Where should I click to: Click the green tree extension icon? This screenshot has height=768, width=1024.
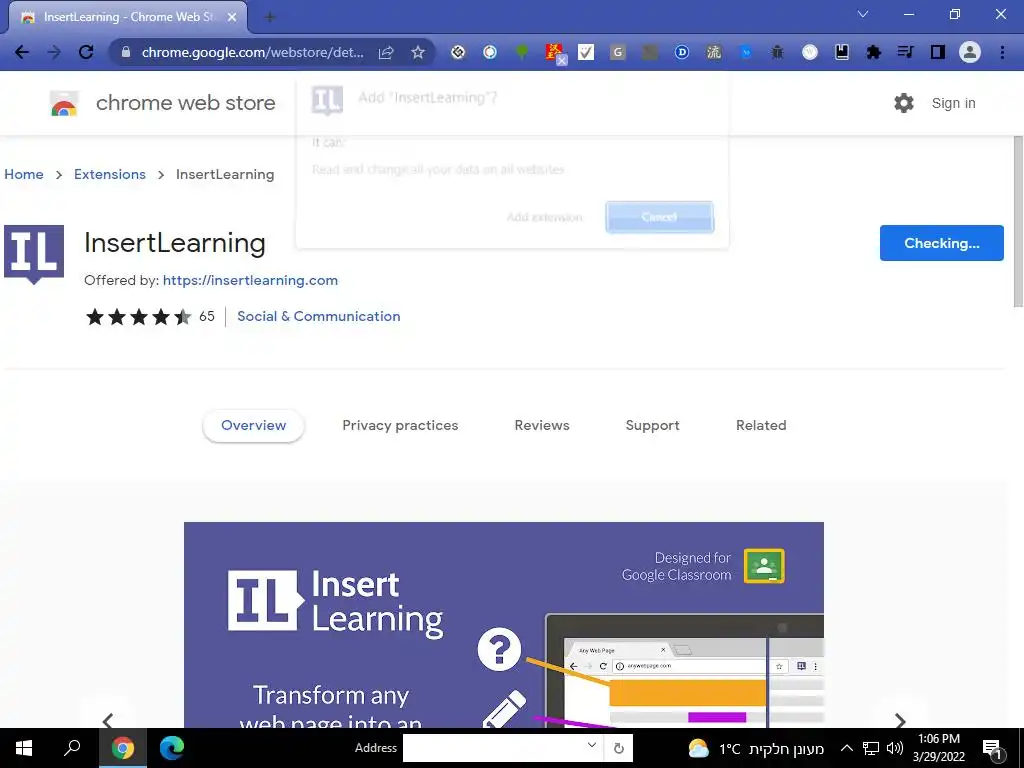522,52
